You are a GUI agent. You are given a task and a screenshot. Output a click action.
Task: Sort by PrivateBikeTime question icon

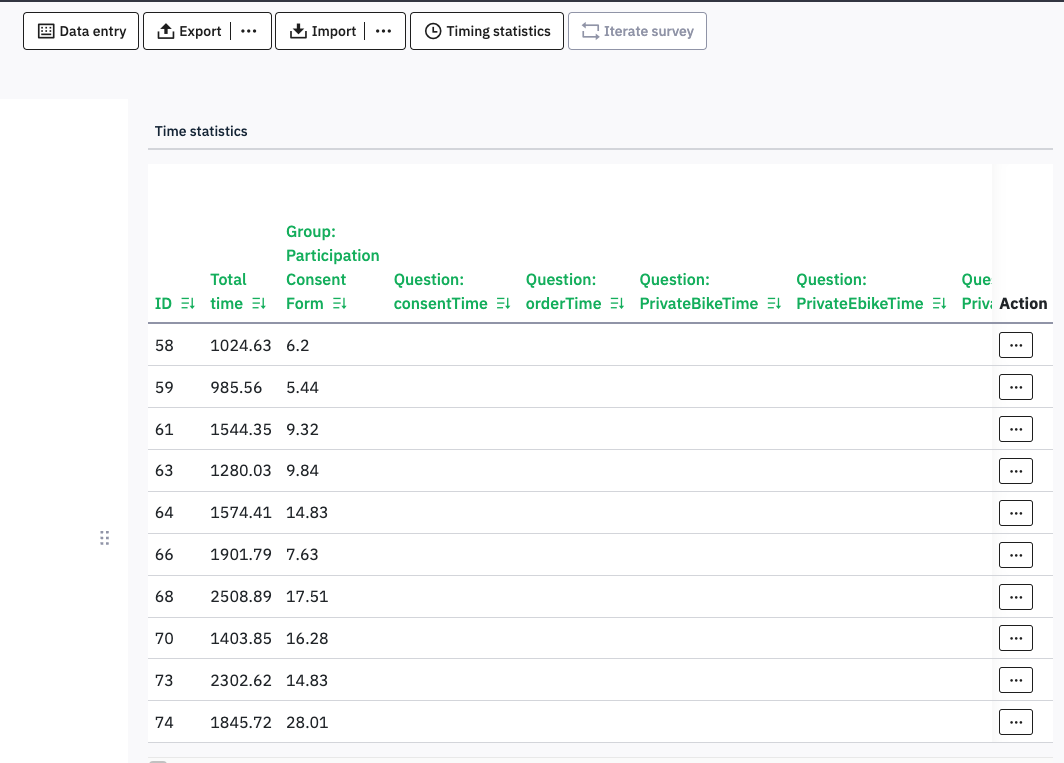pos(774,304)
